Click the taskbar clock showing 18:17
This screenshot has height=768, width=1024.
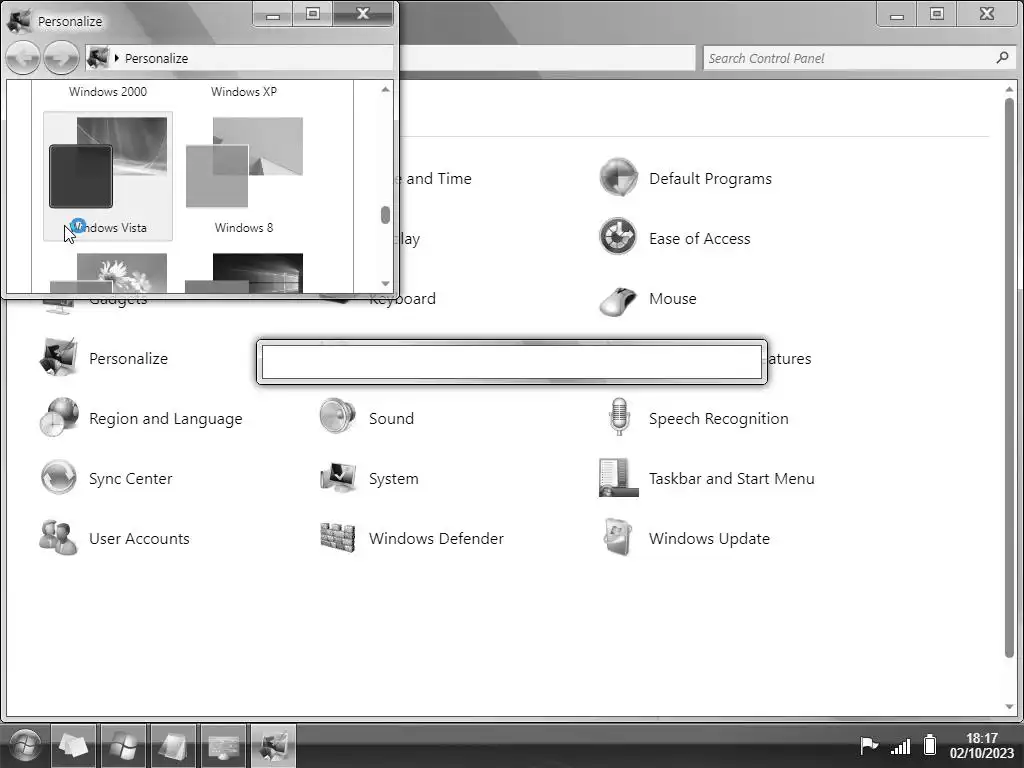point(982,739)
